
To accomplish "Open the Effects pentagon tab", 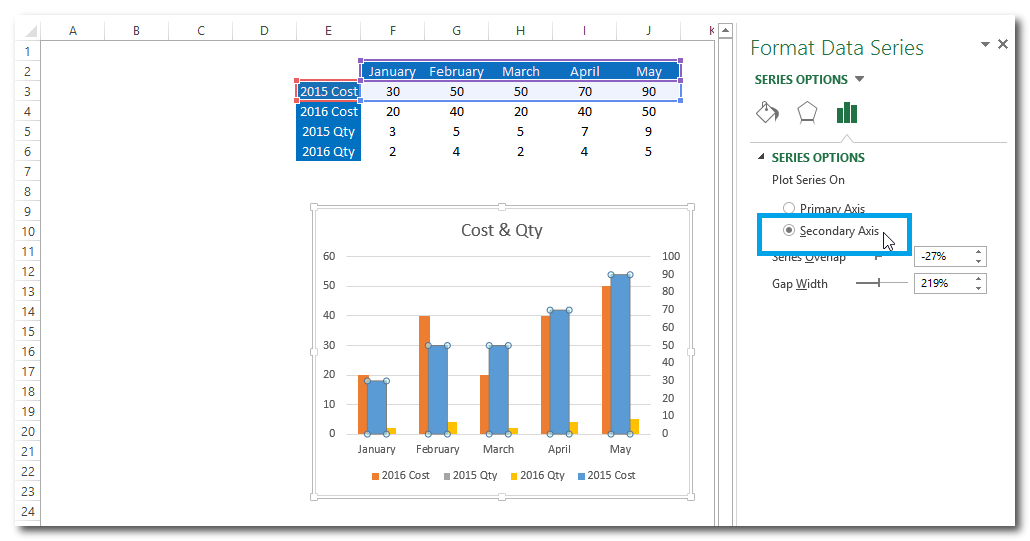I will tap(807, 112).
